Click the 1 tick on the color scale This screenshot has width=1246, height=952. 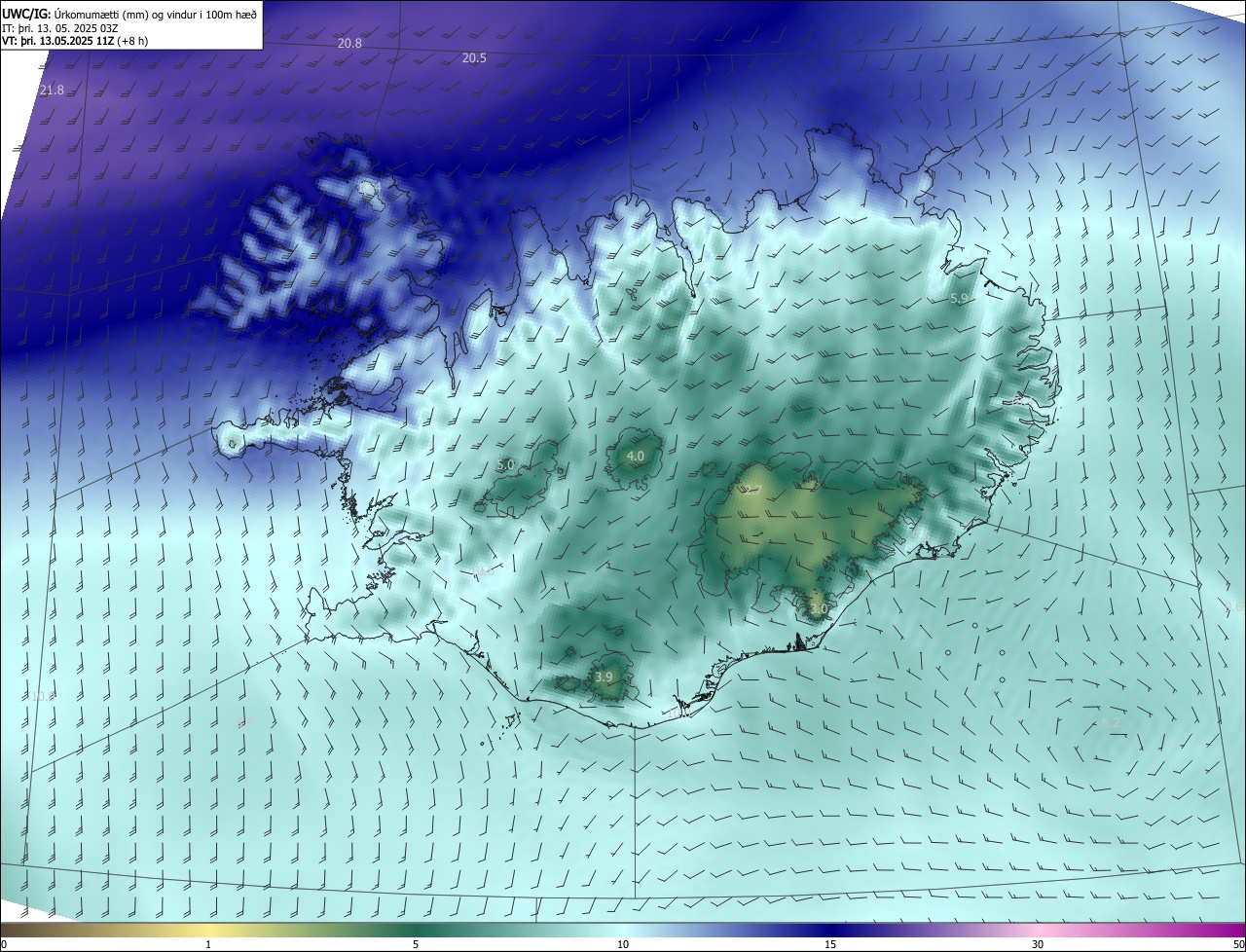(x=208, y=944)
